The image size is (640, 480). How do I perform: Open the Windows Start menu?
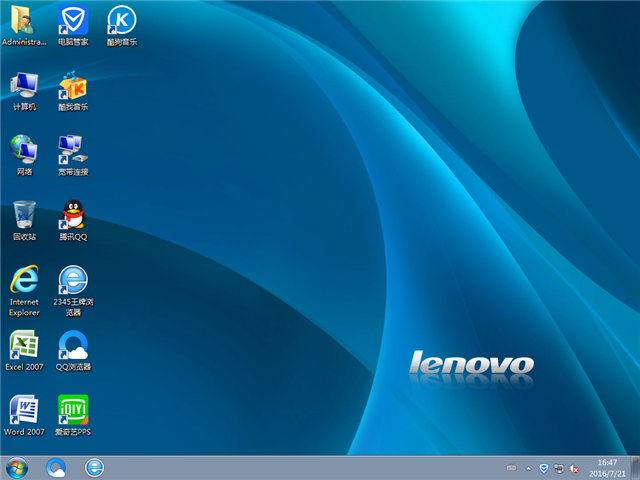(17, 467)
